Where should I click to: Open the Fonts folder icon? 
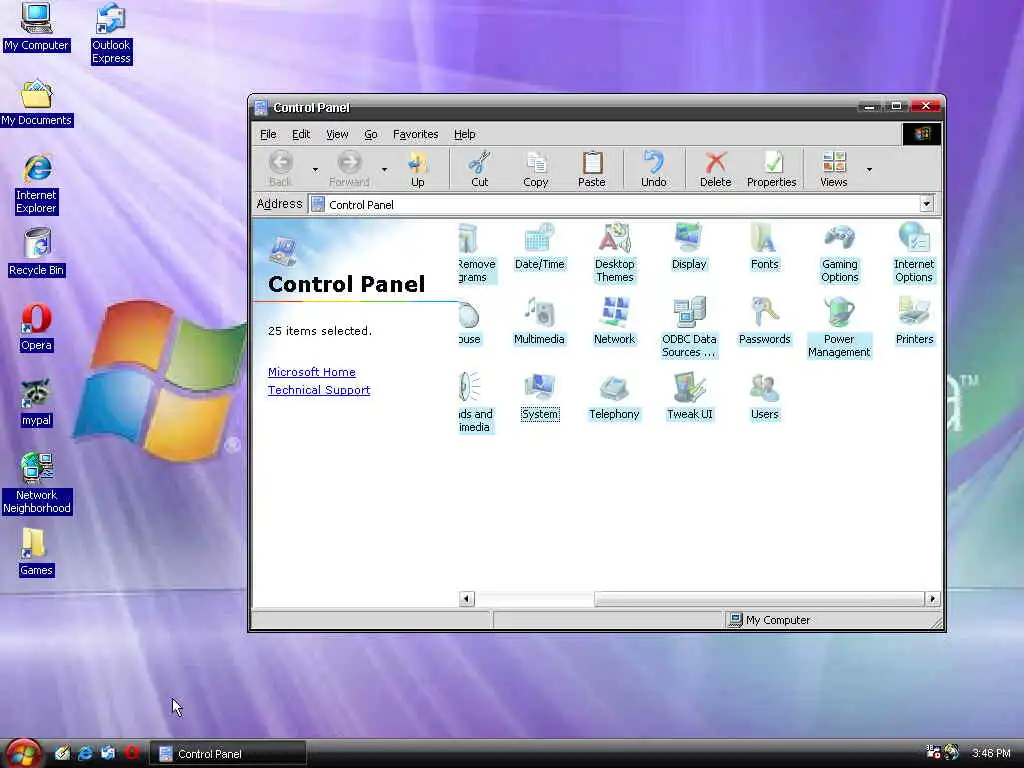pyautogui.click(x=764, y=246)
